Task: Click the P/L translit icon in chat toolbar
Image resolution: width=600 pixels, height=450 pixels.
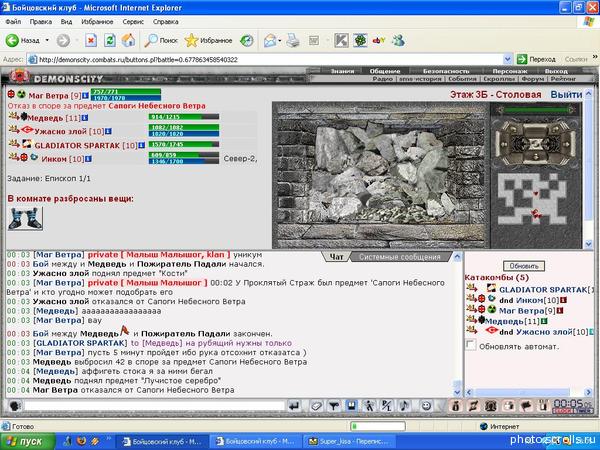Action: (x=387, y=406)
